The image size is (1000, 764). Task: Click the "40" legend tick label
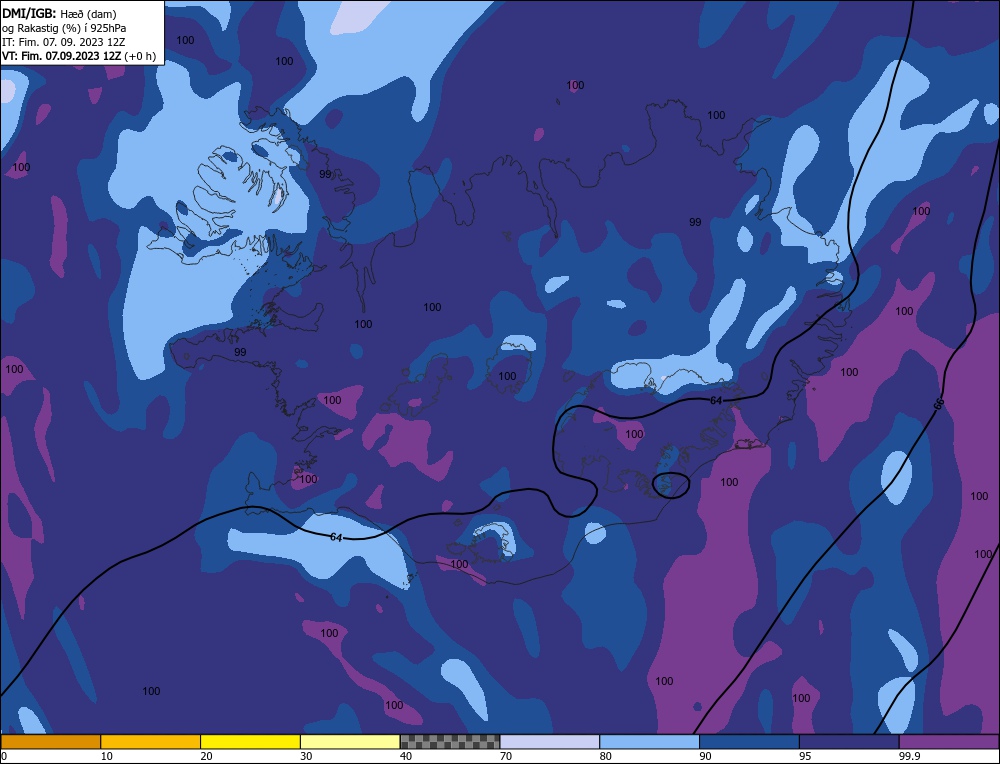(x=406, y=756)
